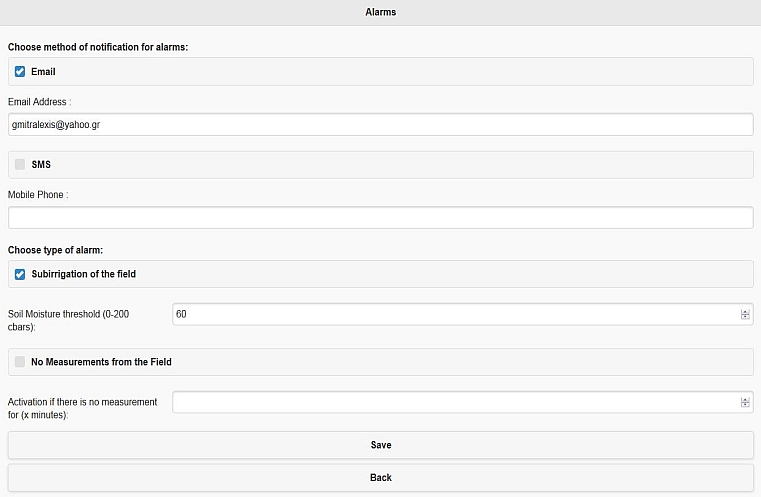Viewport: 761px width, 497px height.
Task: Click the Email Address input field
Action: [380, 125]
